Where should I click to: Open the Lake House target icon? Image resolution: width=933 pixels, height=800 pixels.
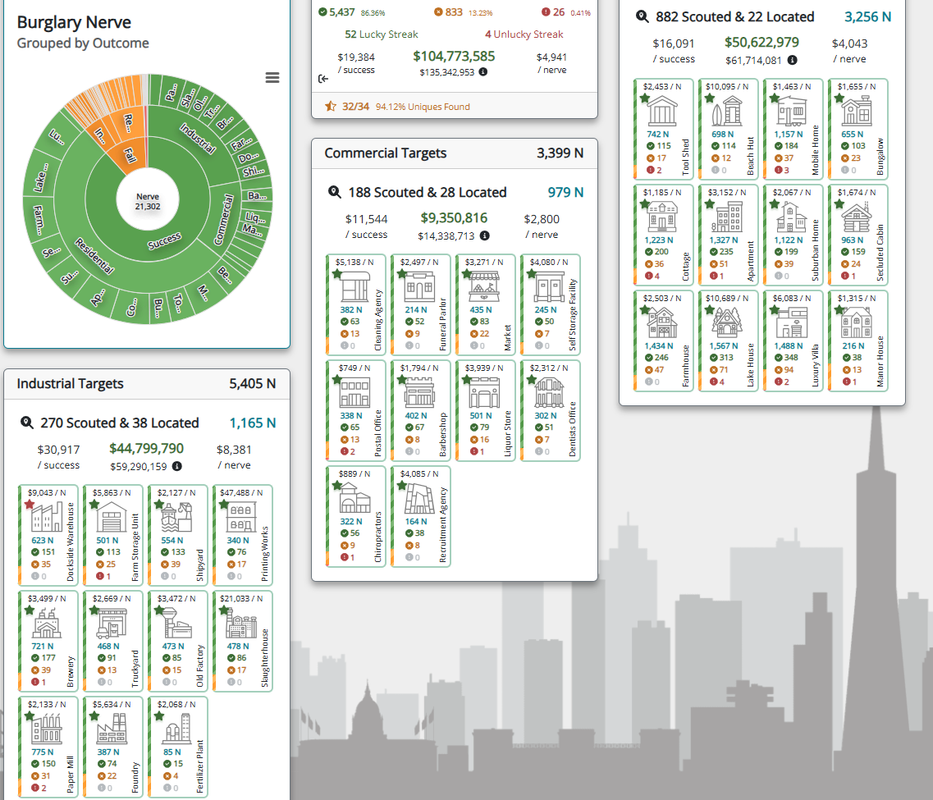tap(727, 323)
